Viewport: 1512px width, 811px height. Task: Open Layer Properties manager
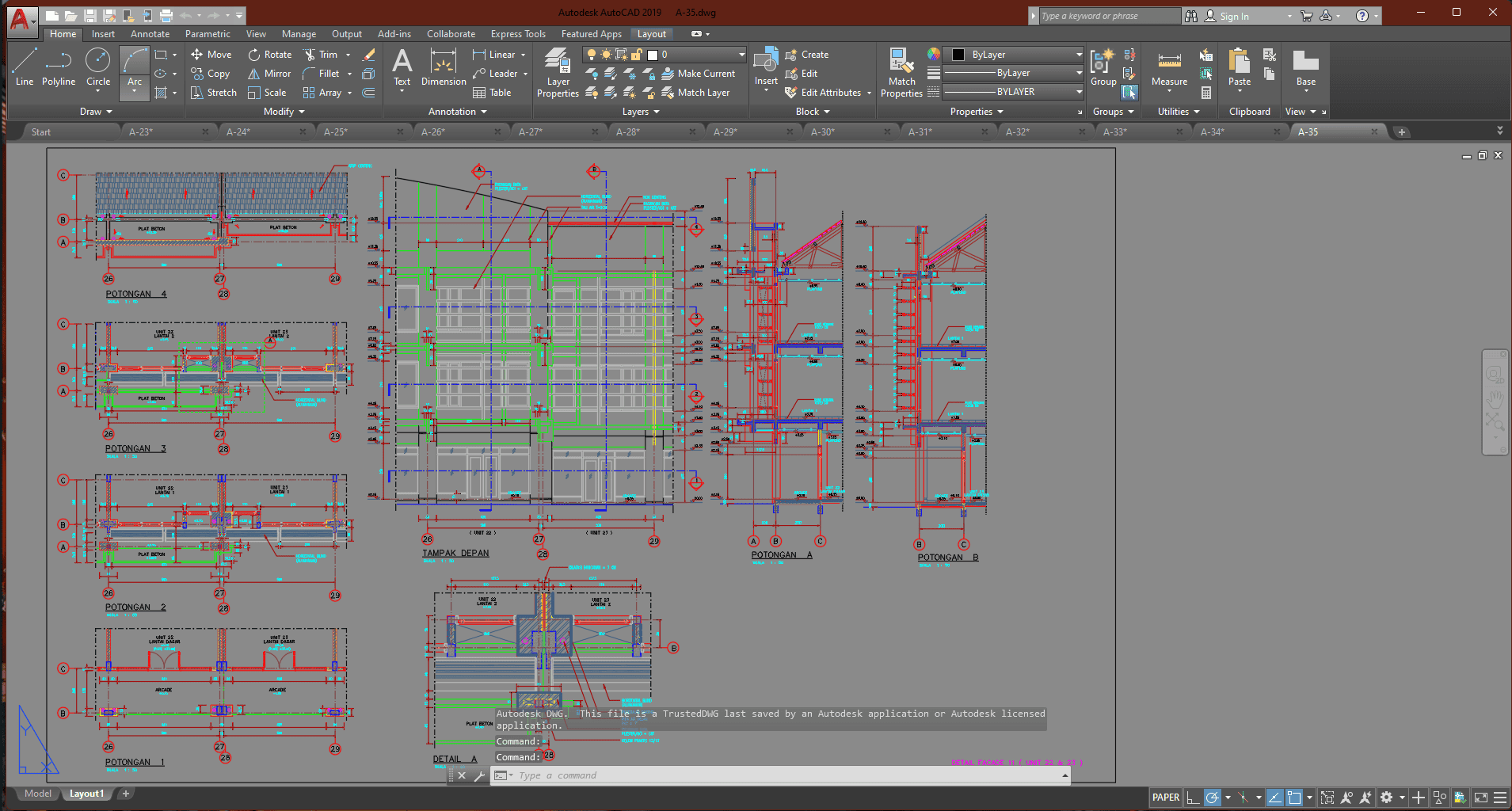tap(558, 72)
